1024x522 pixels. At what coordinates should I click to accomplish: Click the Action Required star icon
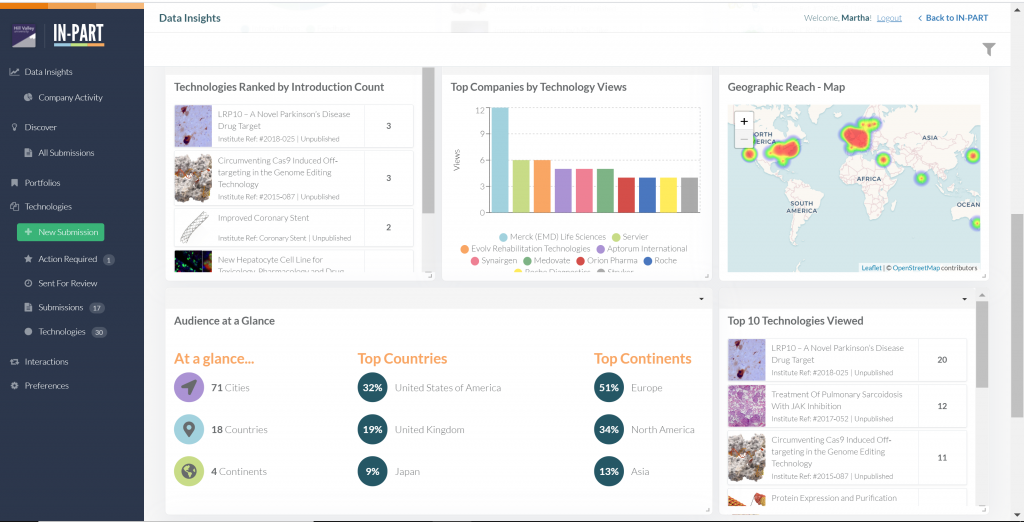pyautogui.click(x=28, y=259)
